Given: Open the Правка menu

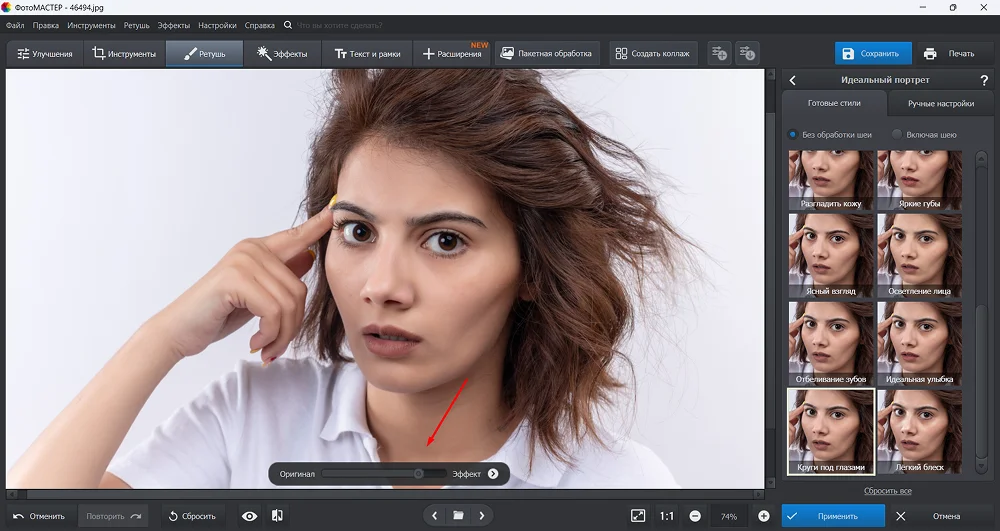Looking at the screenshot, I should pyautogui.click(x=45, y=25).
